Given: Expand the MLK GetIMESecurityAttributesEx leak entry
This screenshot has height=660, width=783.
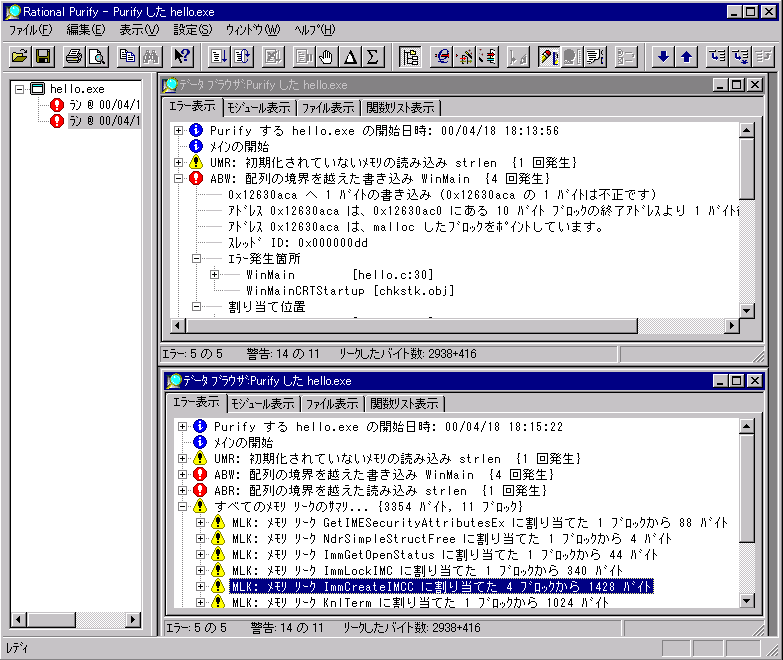Looking at the screenshot, I should point(199,523).
